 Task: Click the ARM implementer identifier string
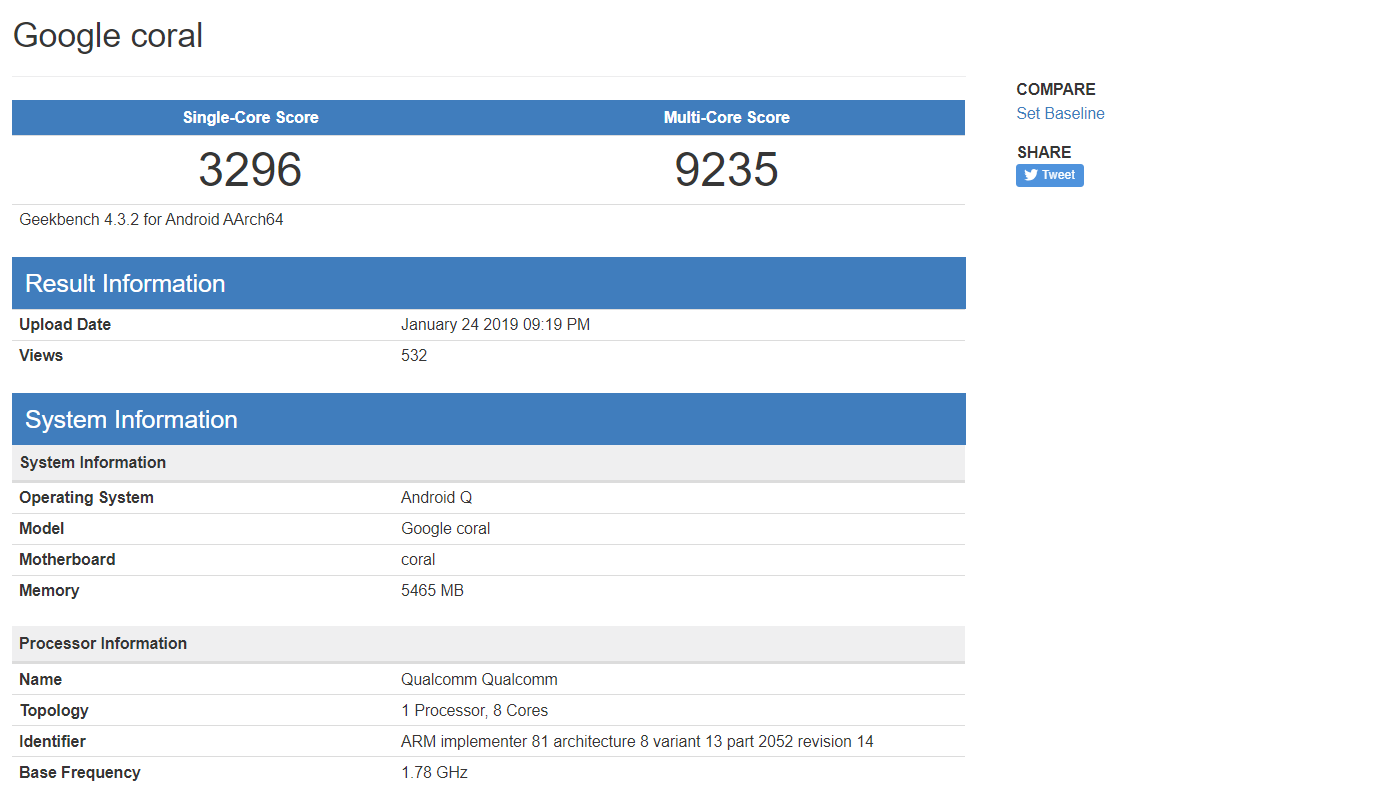637,742
